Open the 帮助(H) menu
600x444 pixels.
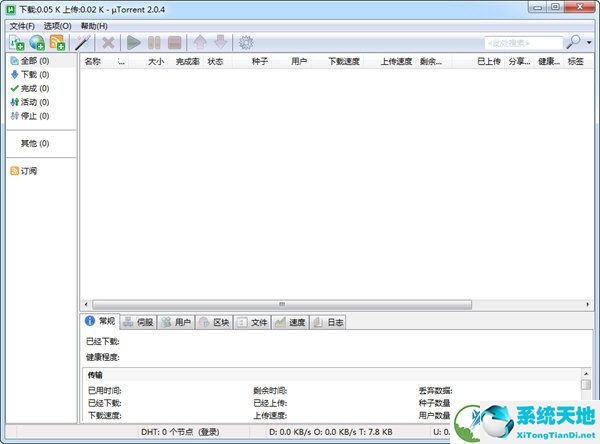[x=94, y=26]
